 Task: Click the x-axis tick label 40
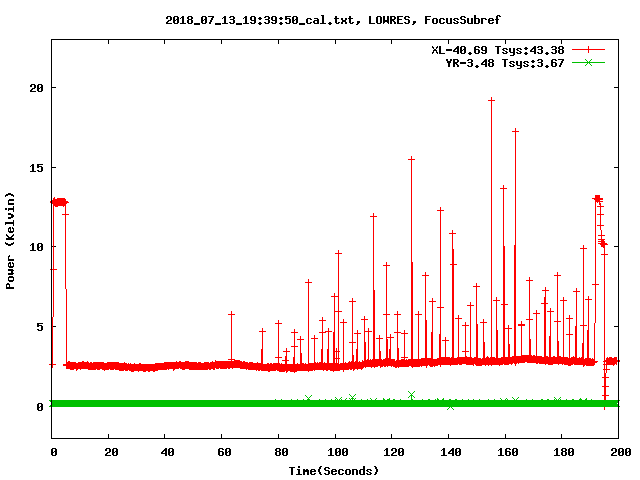167,452
